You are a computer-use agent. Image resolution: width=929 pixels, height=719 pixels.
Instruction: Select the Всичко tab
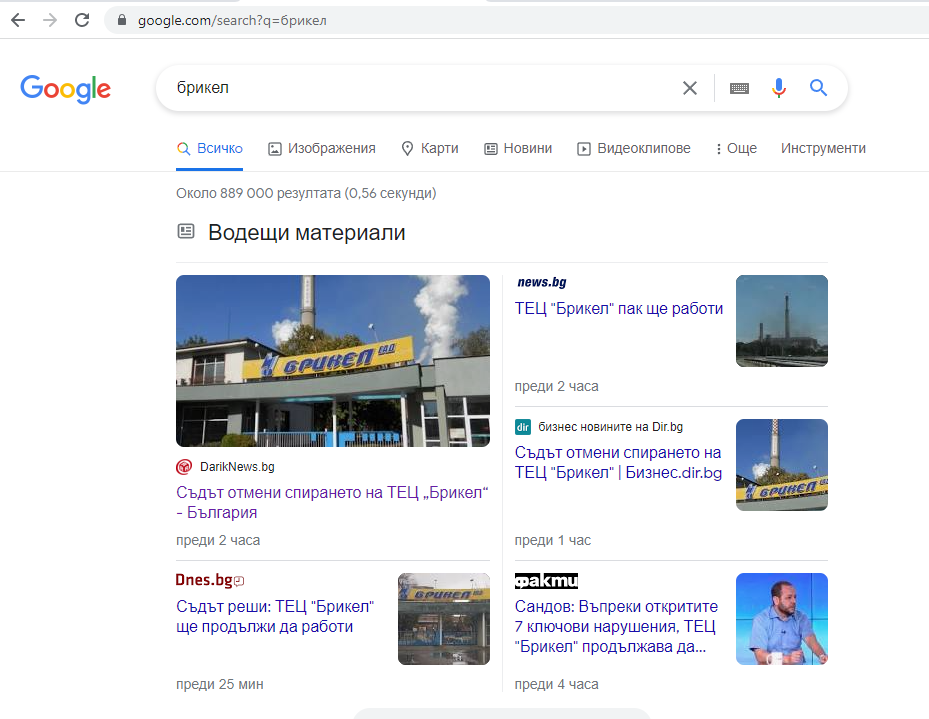tap(210, 148)
